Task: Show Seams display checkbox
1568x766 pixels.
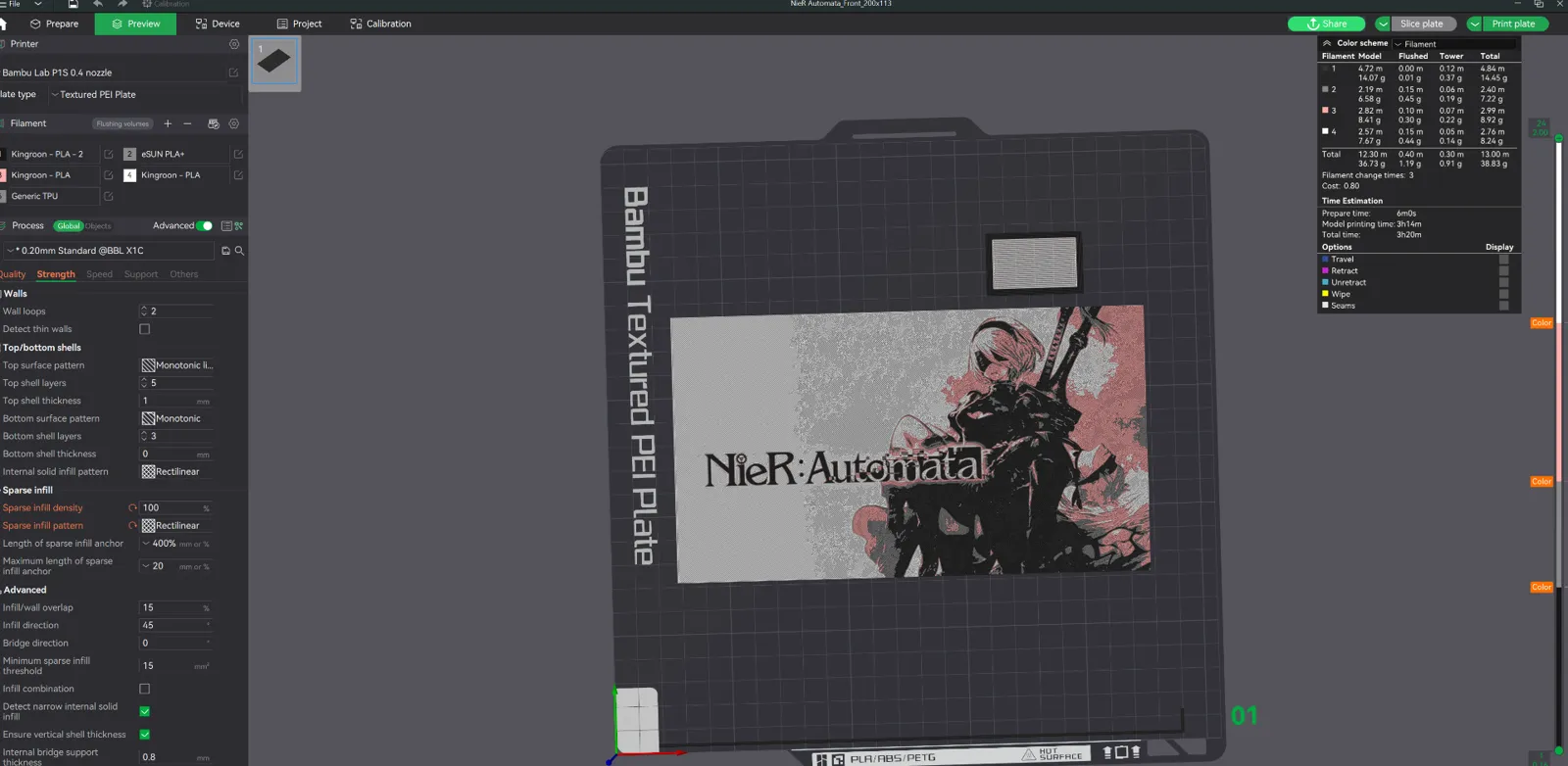Action: [1503, 306]
